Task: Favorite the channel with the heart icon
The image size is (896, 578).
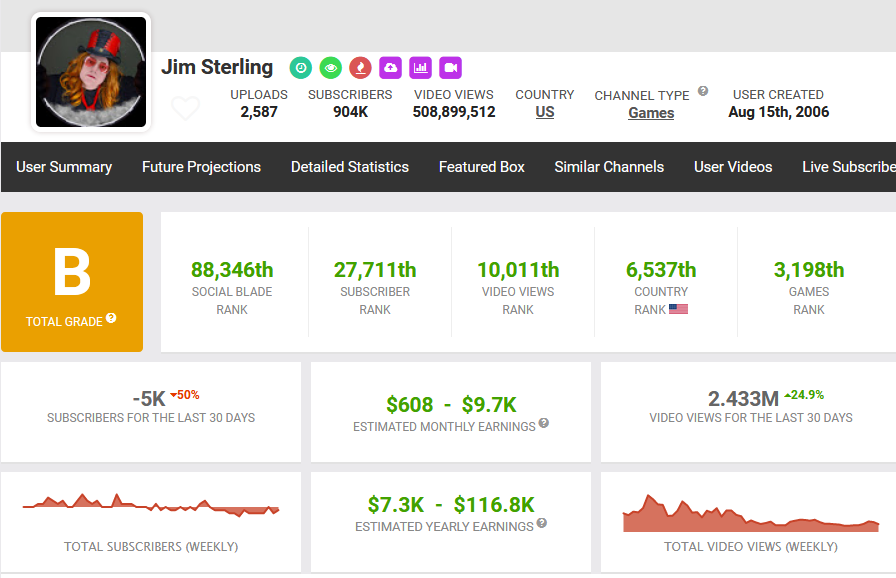Action: [x=186, y=107]
